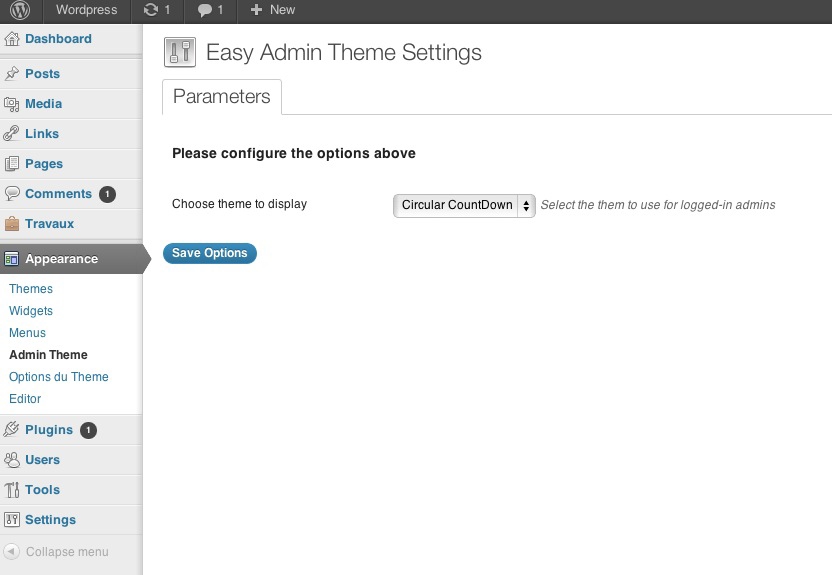
Task: Click the Save Options button
Action: coord(210,253)
